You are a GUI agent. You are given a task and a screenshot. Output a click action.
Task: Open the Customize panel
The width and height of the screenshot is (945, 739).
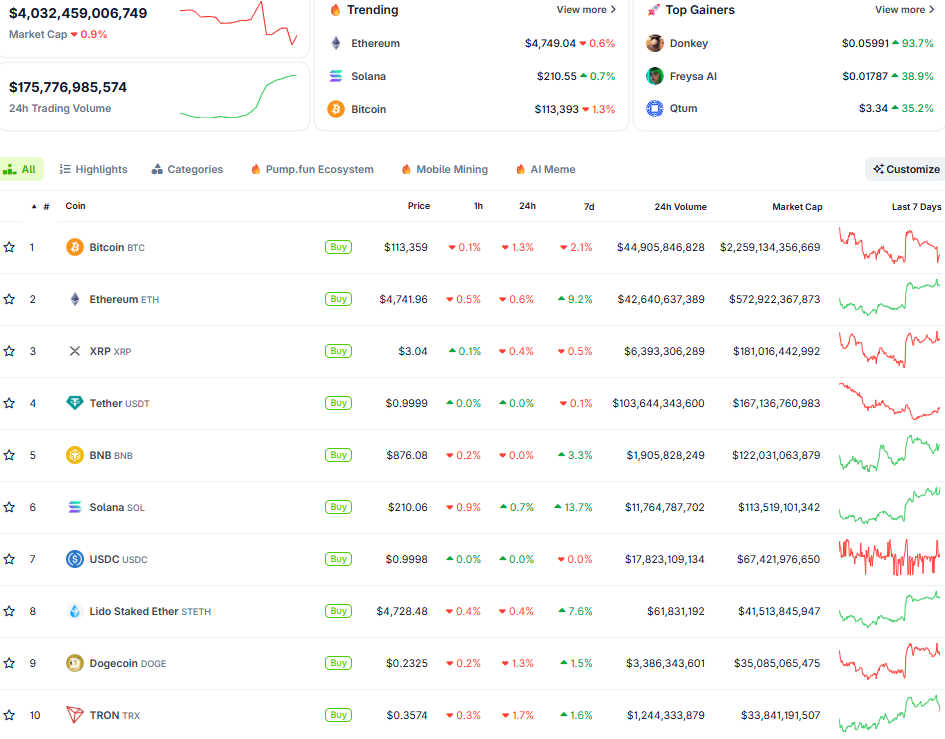click(x=903, y=169)
